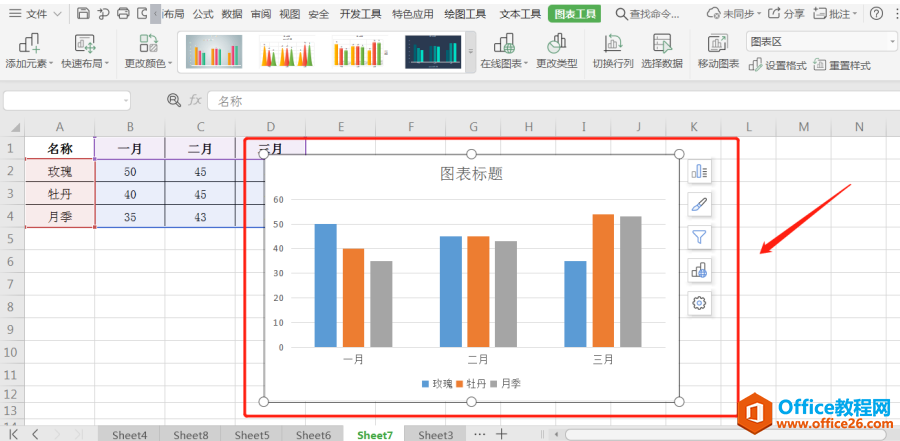Image resolution: width=900 pixels, height=441 pixels.
Task: Switch to Sheet4 tab
Action: tap(129, 435)
